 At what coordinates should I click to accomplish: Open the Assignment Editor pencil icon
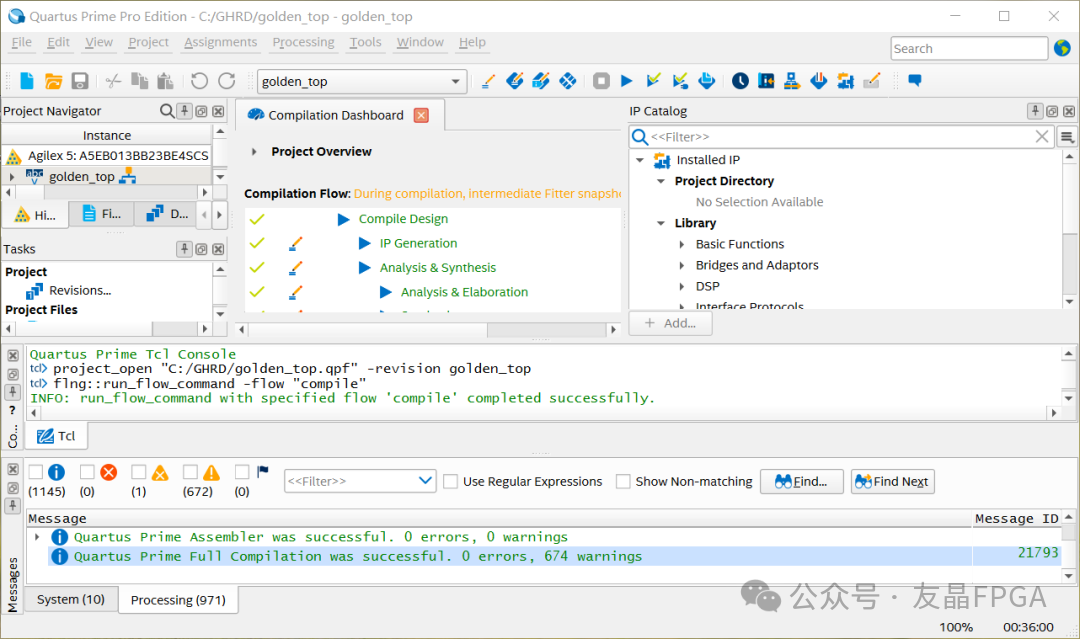click(488, 81)
